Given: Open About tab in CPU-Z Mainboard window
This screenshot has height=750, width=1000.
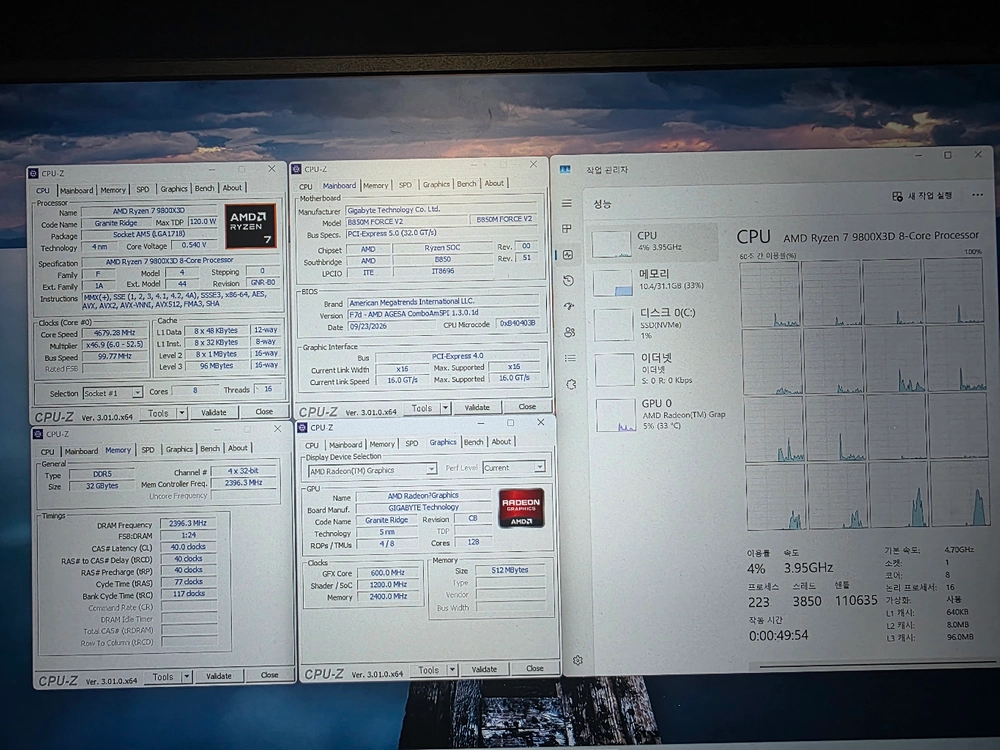Looking at the screenshot, I should point(494,184).
